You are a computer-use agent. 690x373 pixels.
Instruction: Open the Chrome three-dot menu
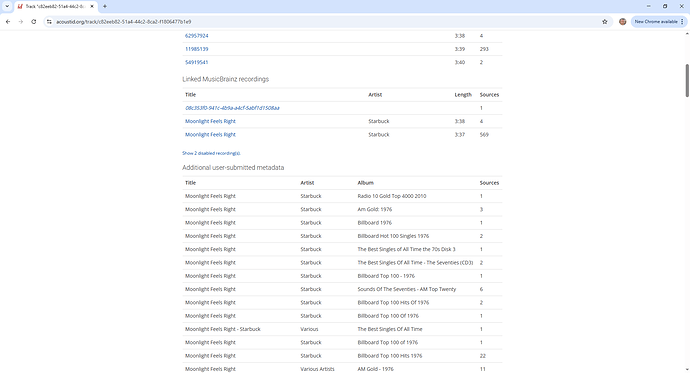tap(682, 22)
